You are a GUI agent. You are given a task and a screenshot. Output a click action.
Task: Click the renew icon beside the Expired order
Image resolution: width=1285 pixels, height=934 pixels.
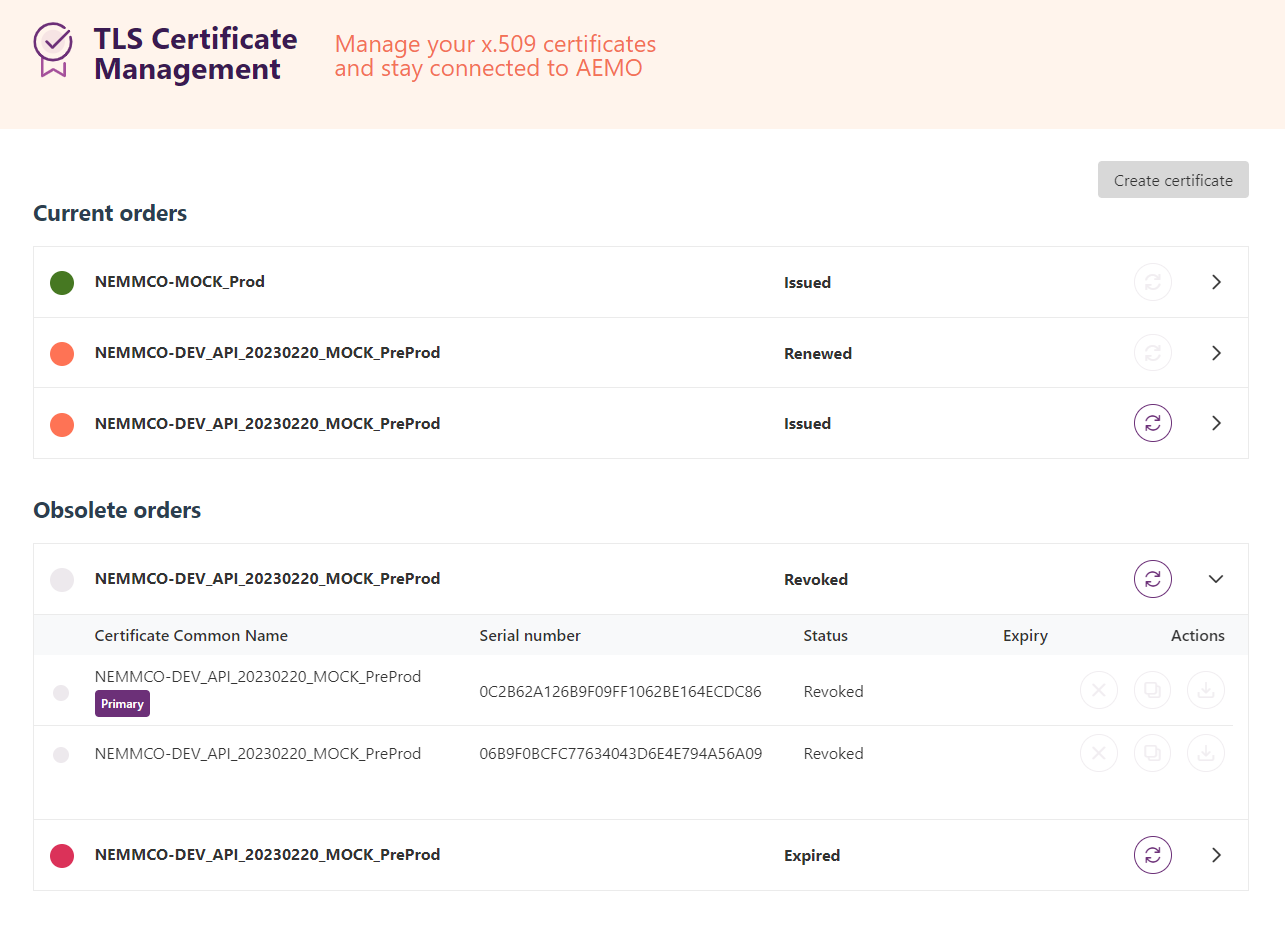point(1152,855)
